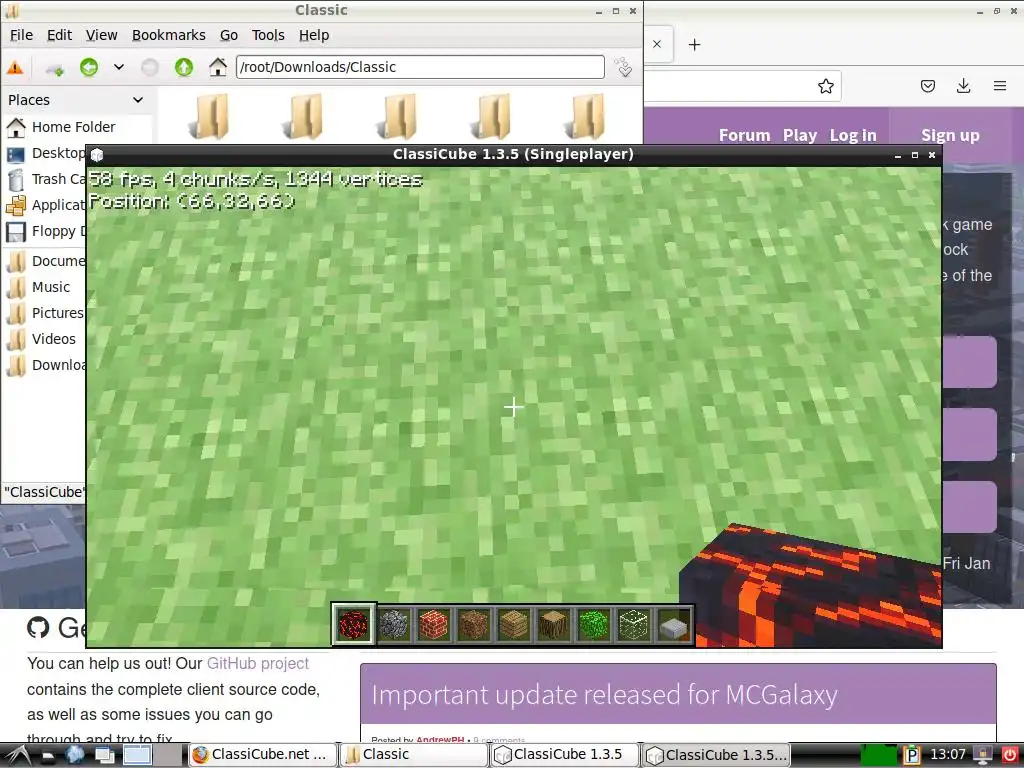Open Pictures folder in Places sidebar

tap(44, 313)
